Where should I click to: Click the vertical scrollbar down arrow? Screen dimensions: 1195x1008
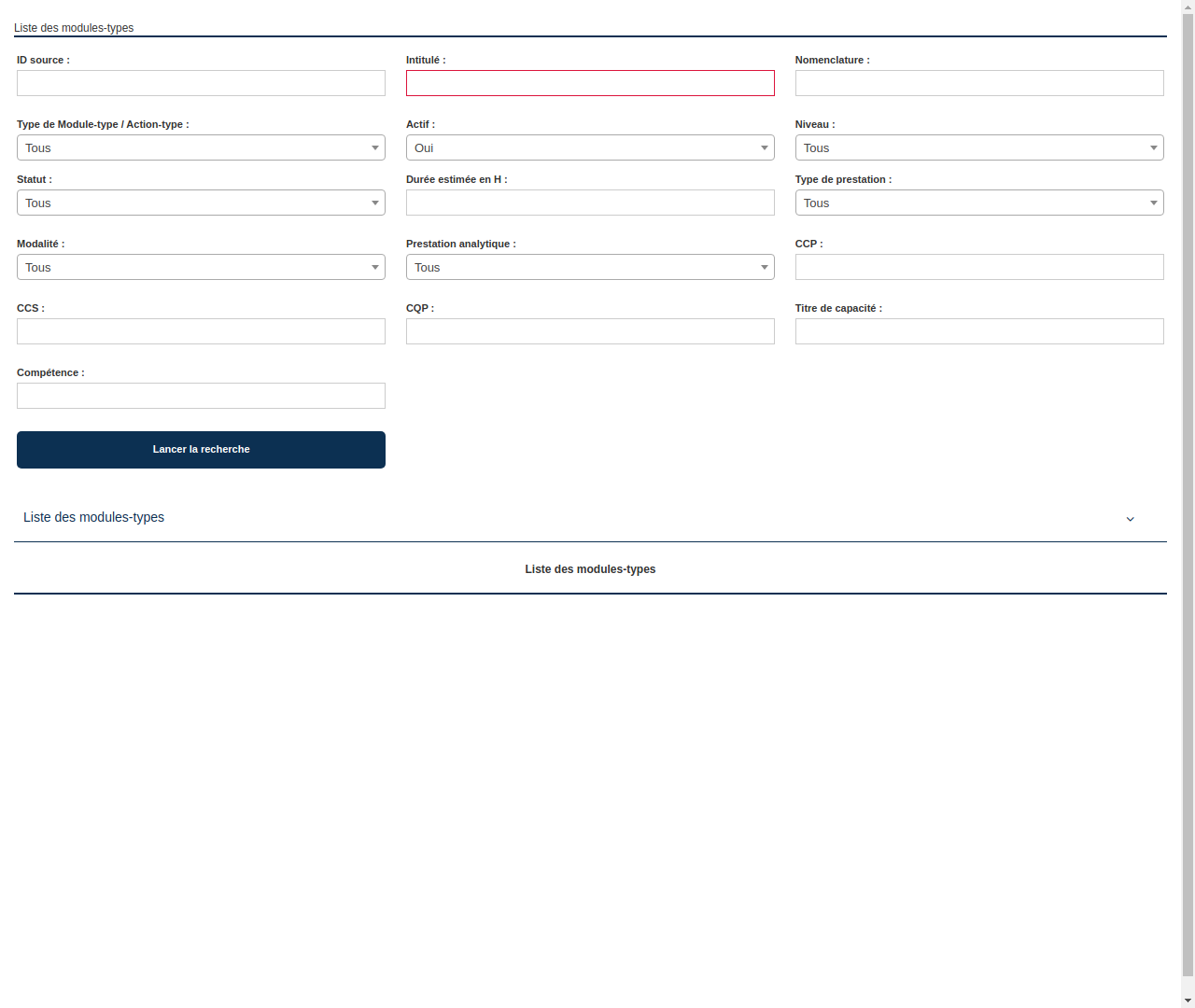pyautogui.click(x=1188, y=1001)
